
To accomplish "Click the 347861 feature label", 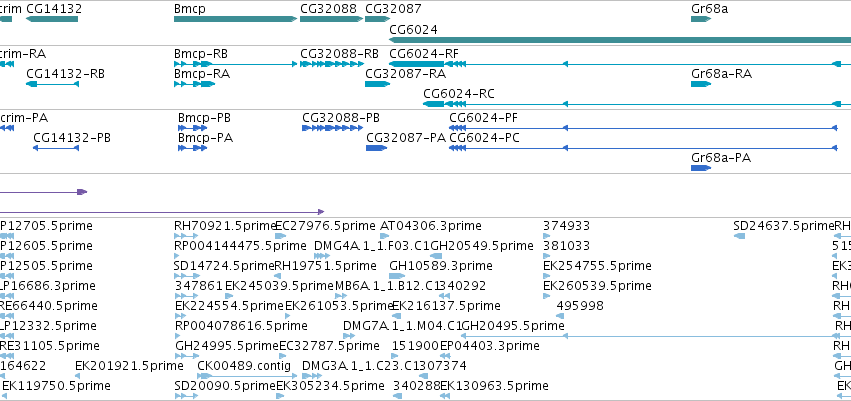I will click(199, 285).
